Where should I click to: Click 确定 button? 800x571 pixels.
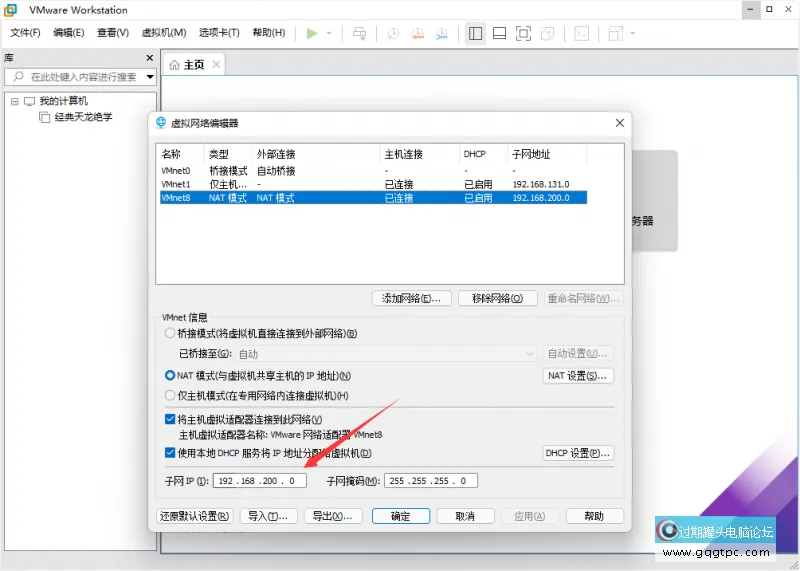(x=401, y=516)
